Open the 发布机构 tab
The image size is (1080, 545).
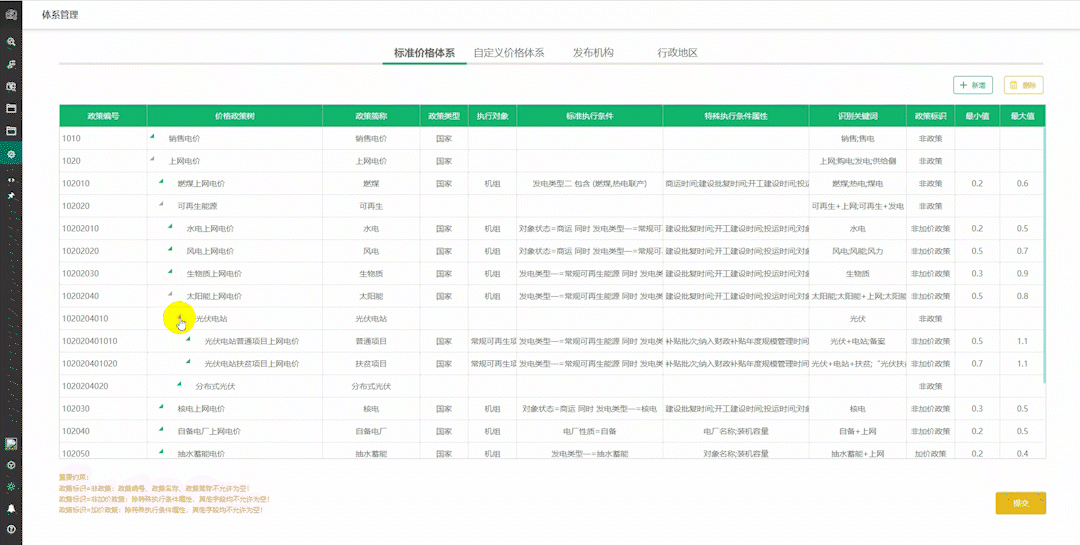click(x=593, y=53)
